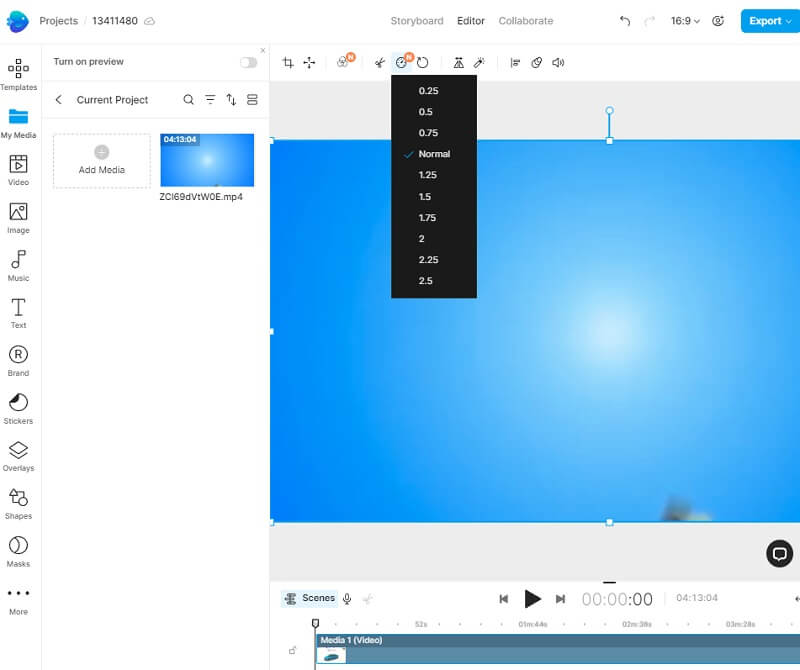
Task: Enable the Turn on preview toggle
Action: 248,61
